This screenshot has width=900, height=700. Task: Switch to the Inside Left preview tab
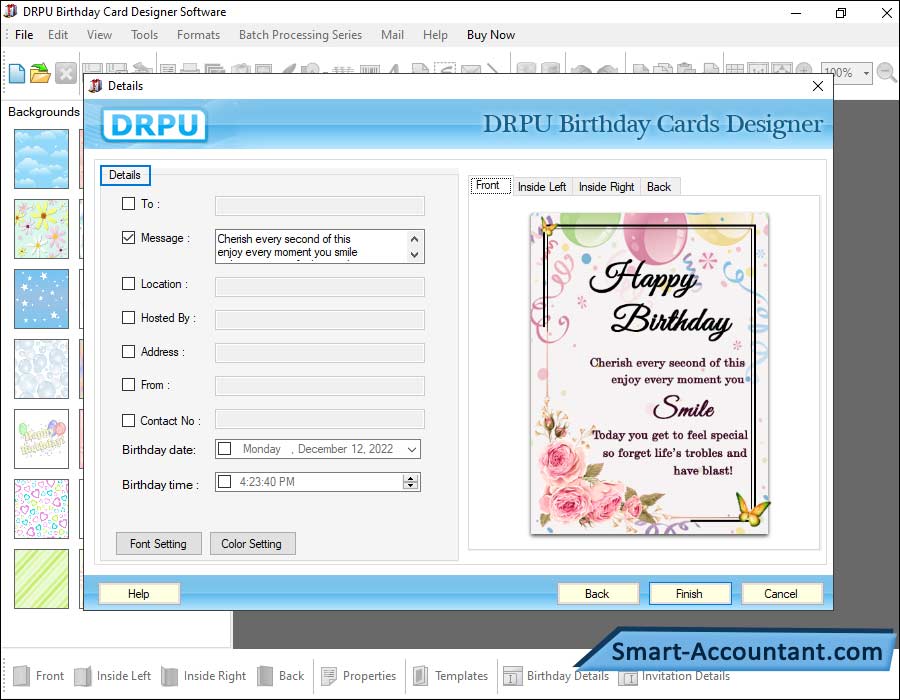tap(542, 187)
